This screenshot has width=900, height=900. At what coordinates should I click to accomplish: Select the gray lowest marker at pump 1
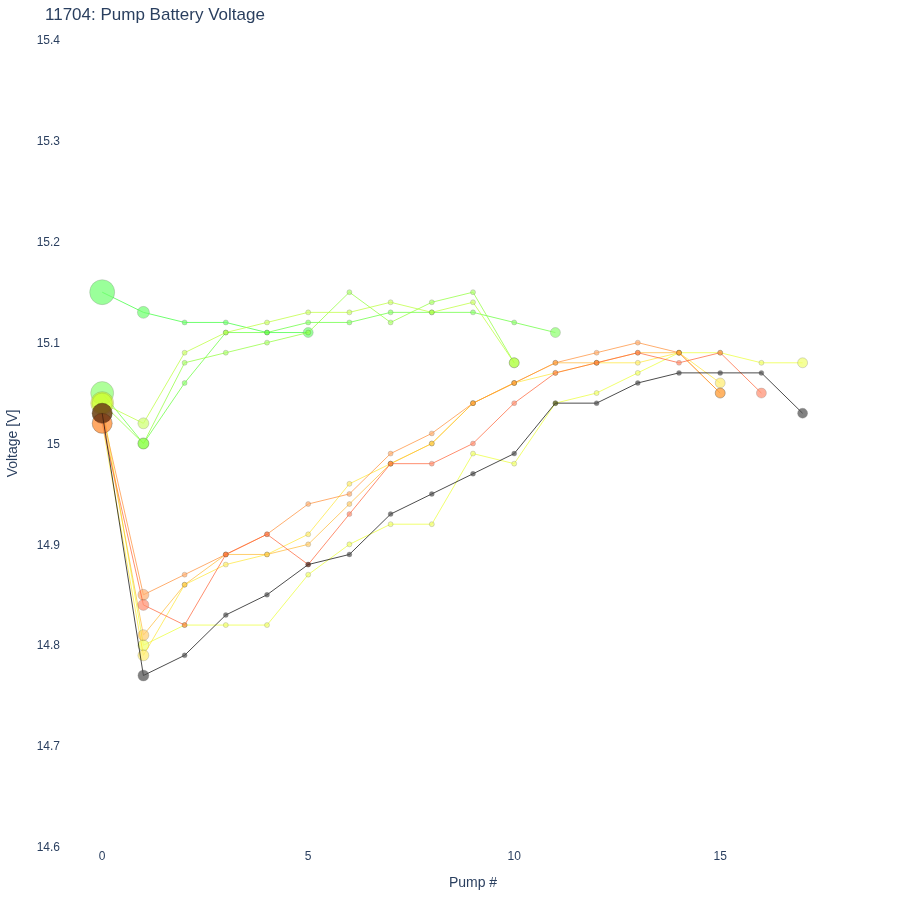point(143,676)
